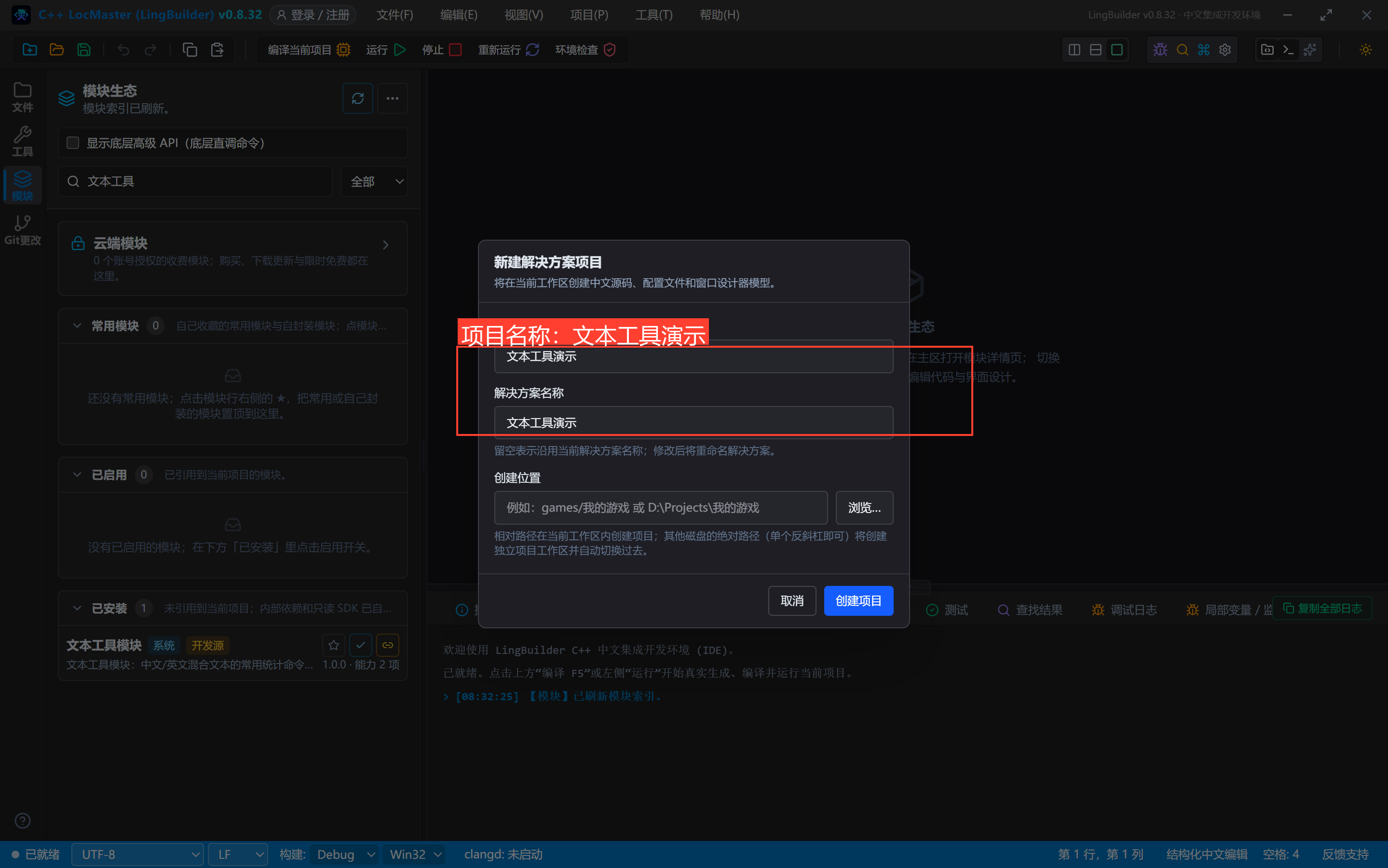This screenshot has width=1388, height=868.
Task: Click the 浏览... button
Action: click(864, 507)
